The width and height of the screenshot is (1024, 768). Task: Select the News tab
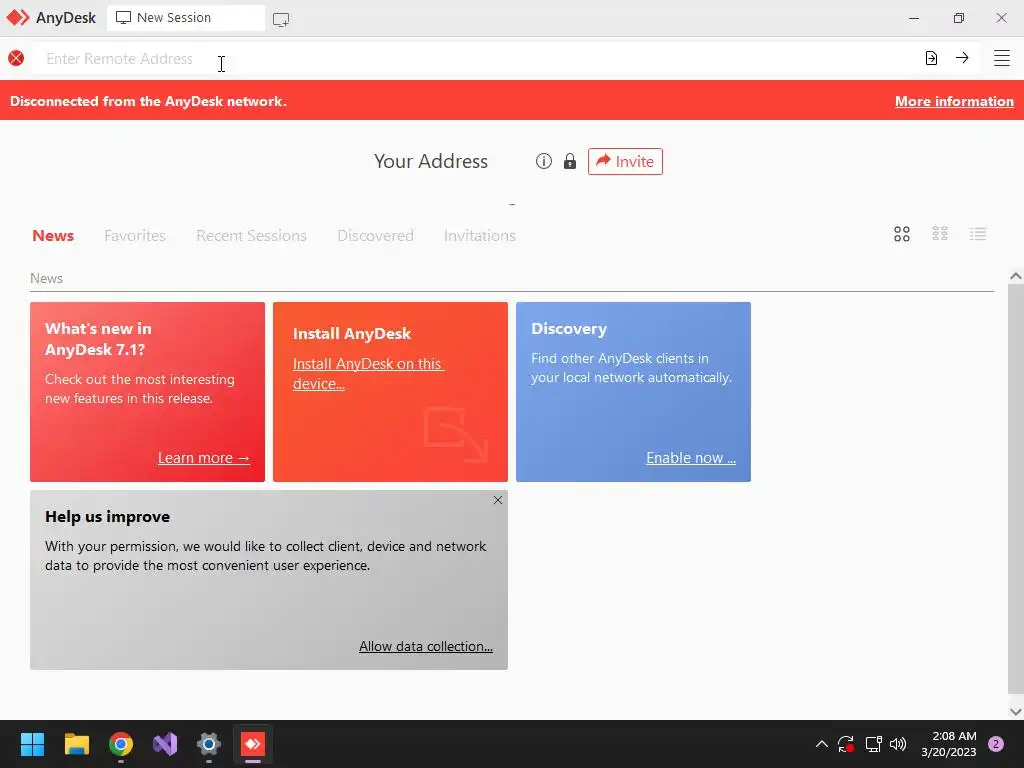(x=53, y=235)
